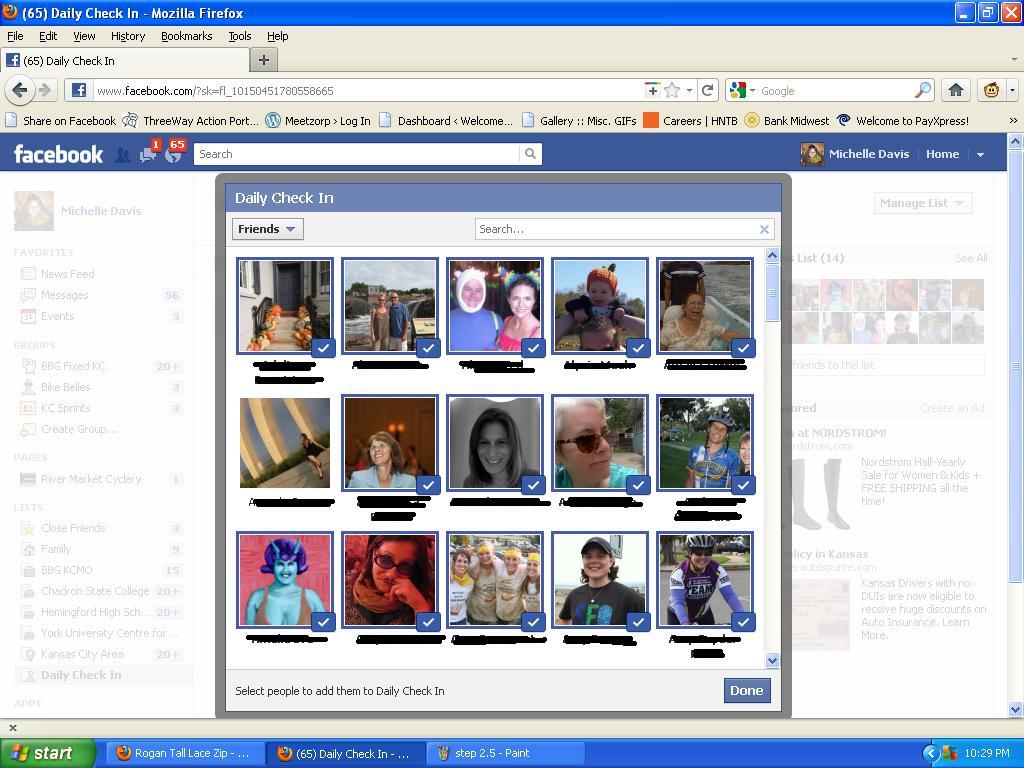Uncheck the couple standing by the waterfall
1024x768 pixels.
coord(390,306)
